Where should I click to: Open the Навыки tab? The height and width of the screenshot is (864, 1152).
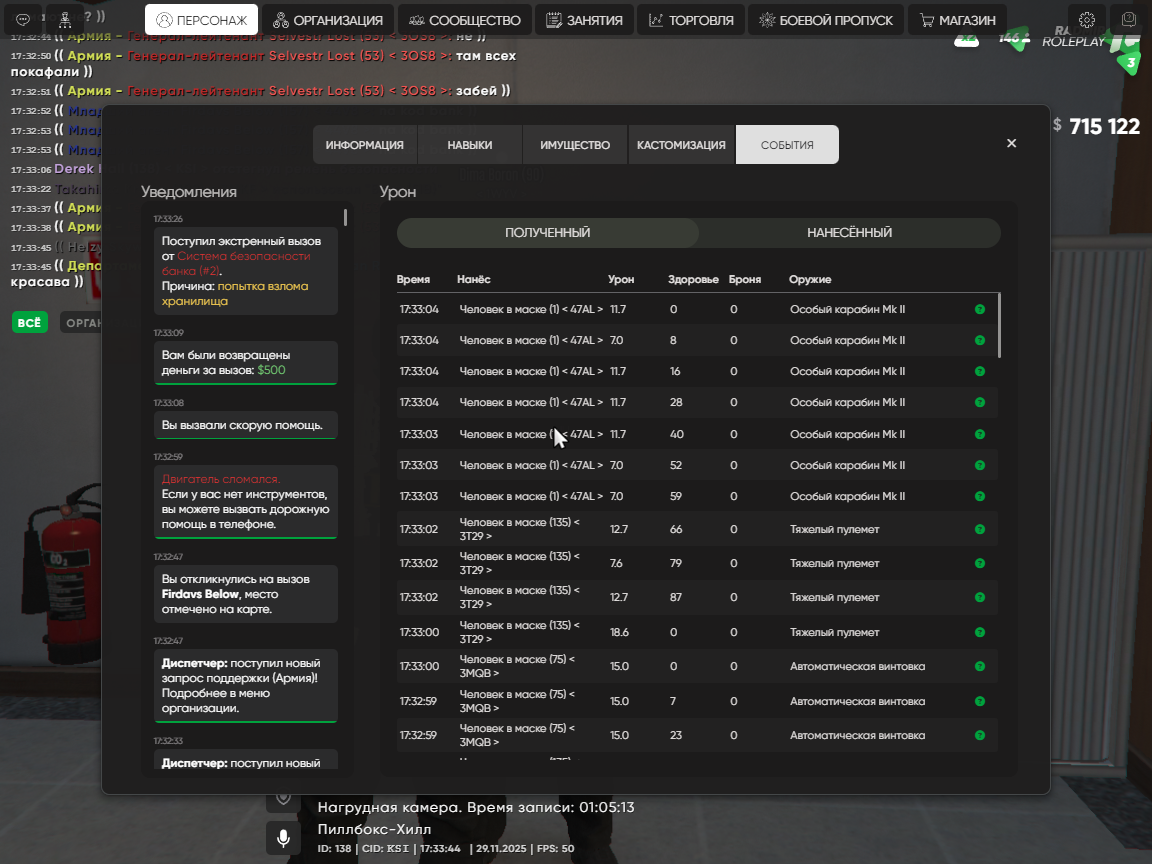(470, 145)
